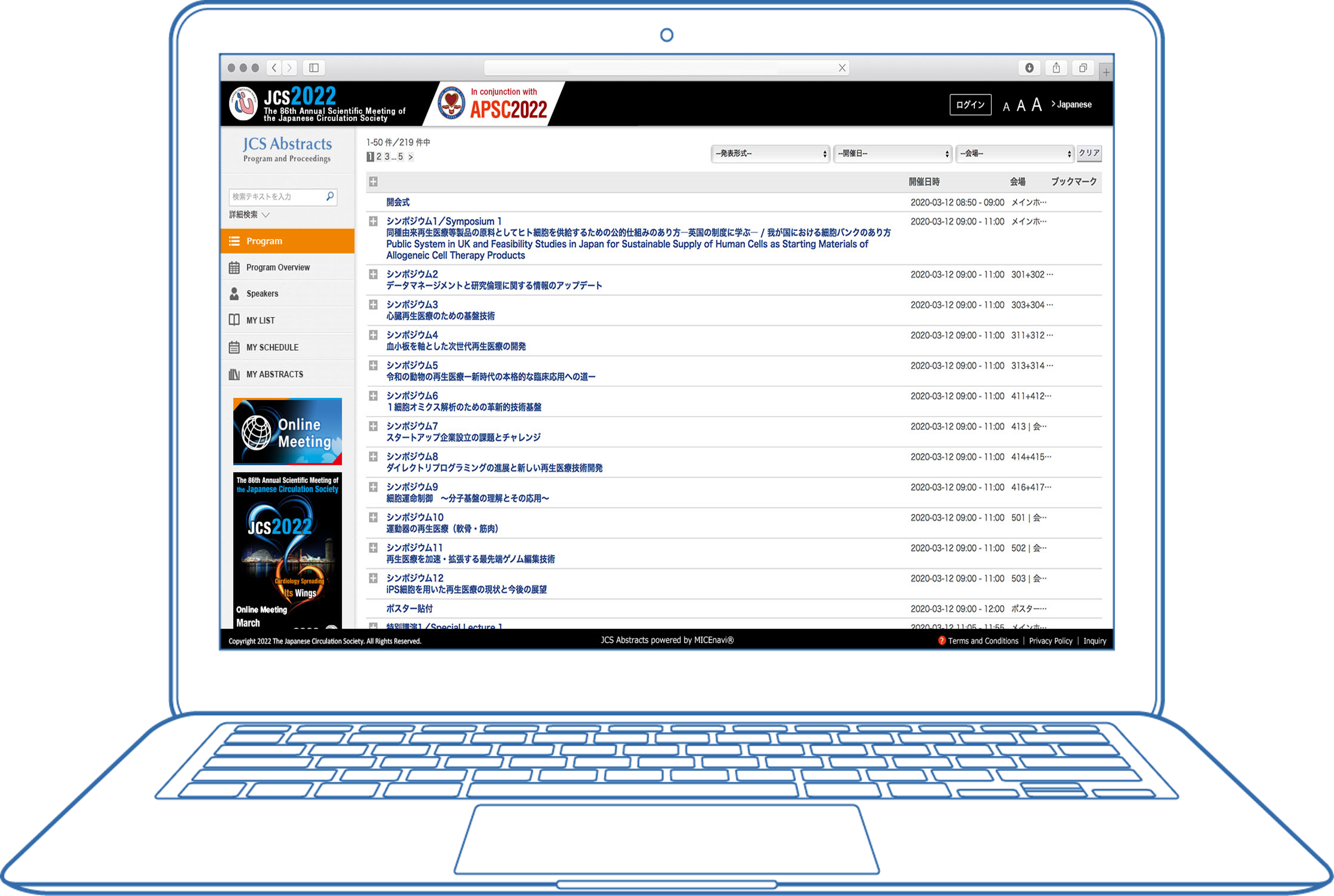Open the 開会式 session link
Image resolution: width=1334 pixels, height=896 pixels.
click(x=398, y=202)
